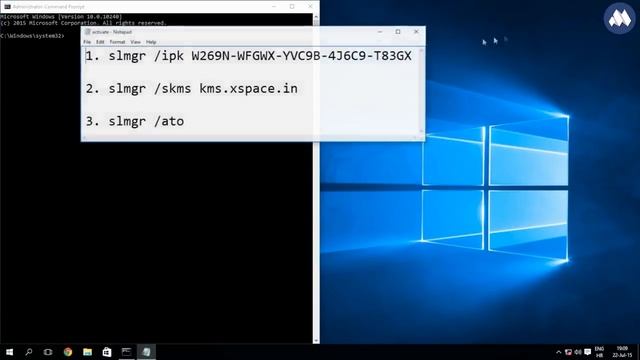Image resolution: width=640 pixels, height=360 pixels.
Task: Open File Explorer from the taskbar
Action: (87, 352)
